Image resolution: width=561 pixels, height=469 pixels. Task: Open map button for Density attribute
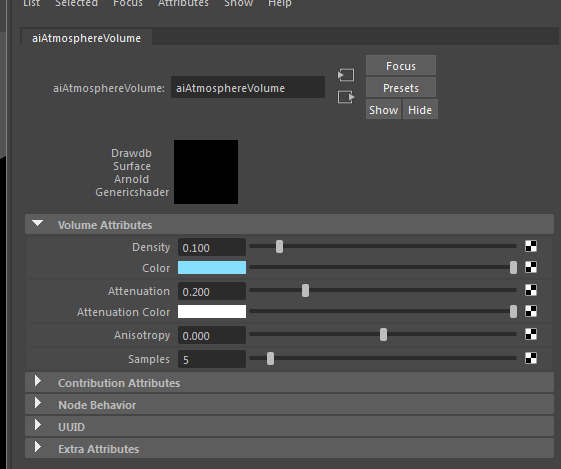tap(531, 246)
